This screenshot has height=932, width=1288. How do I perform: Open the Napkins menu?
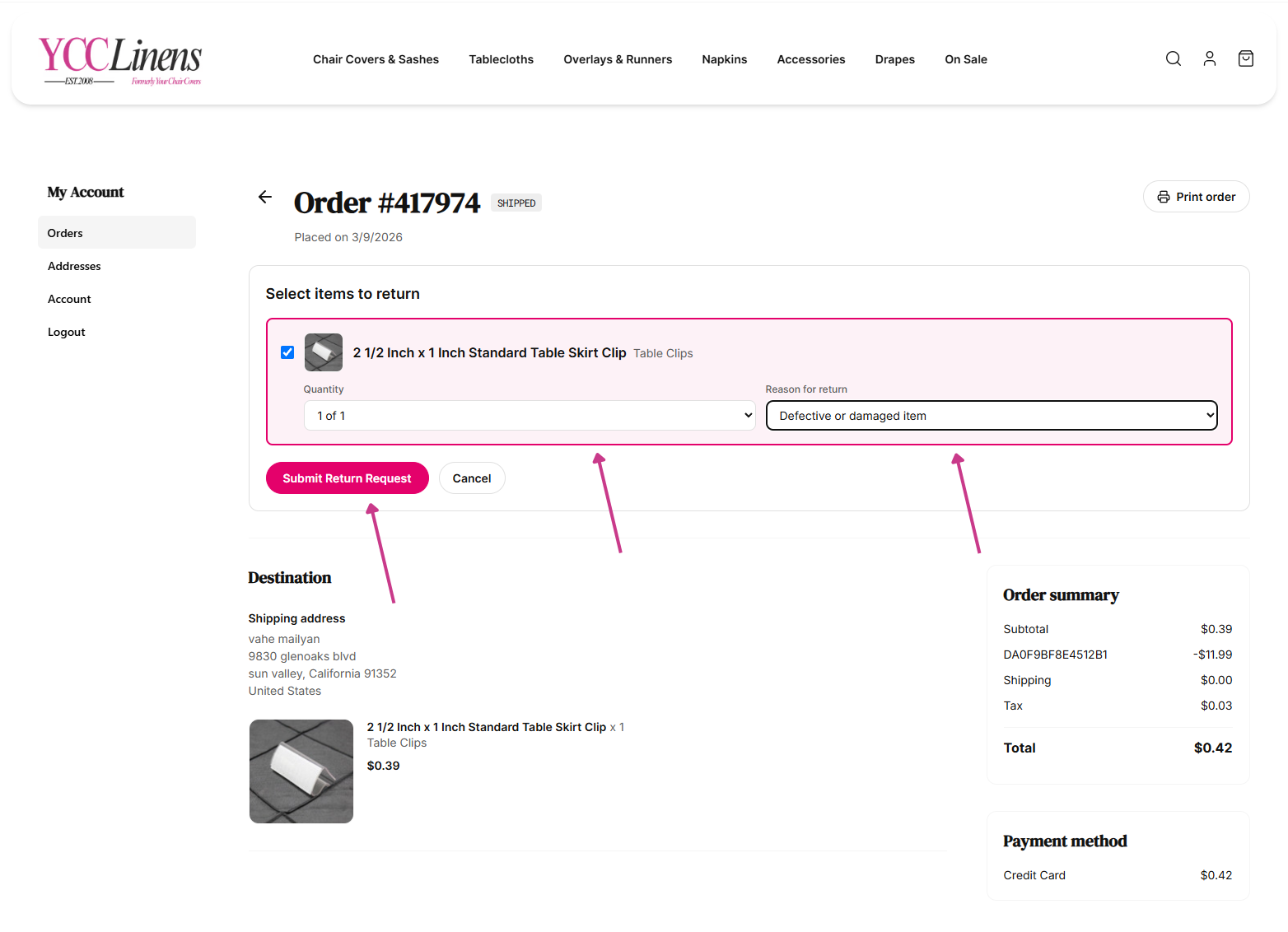coord(725,59)
